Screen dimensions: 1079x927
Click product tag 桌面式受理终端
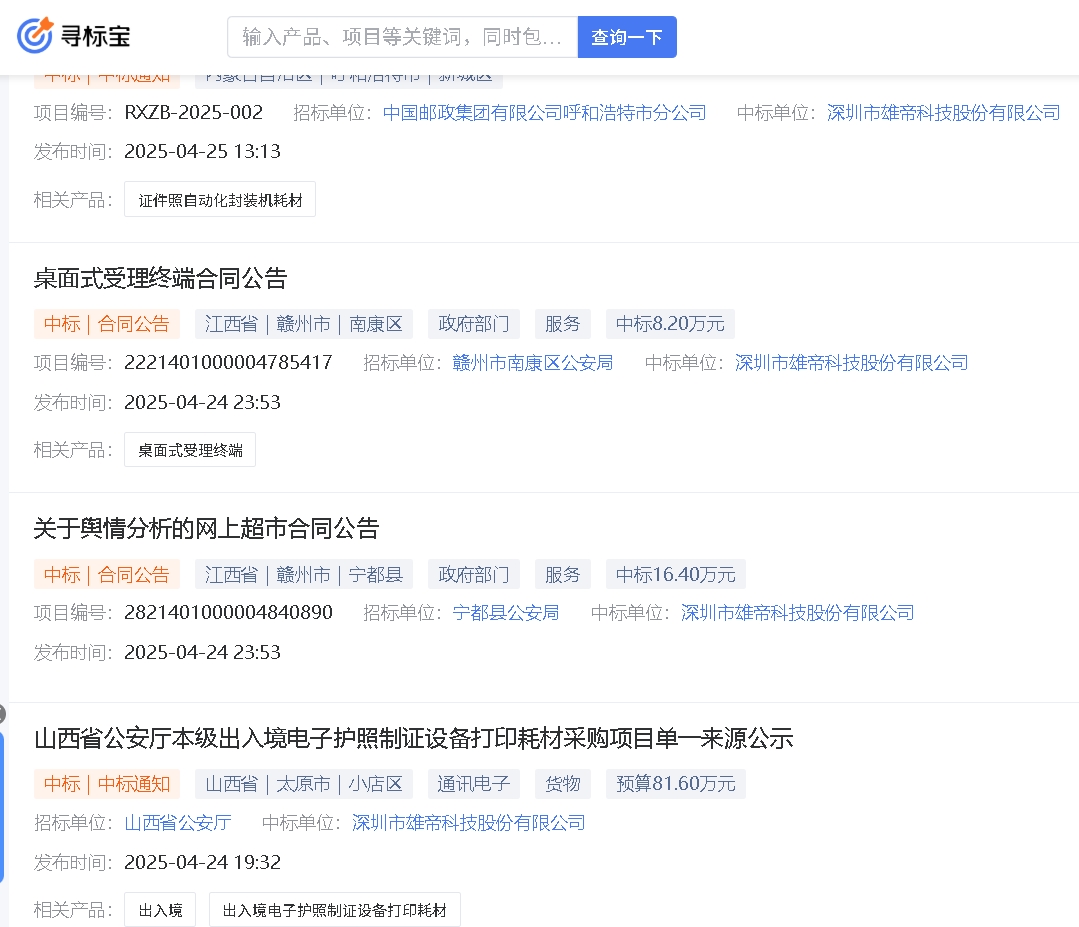click(x=190, y=450)
